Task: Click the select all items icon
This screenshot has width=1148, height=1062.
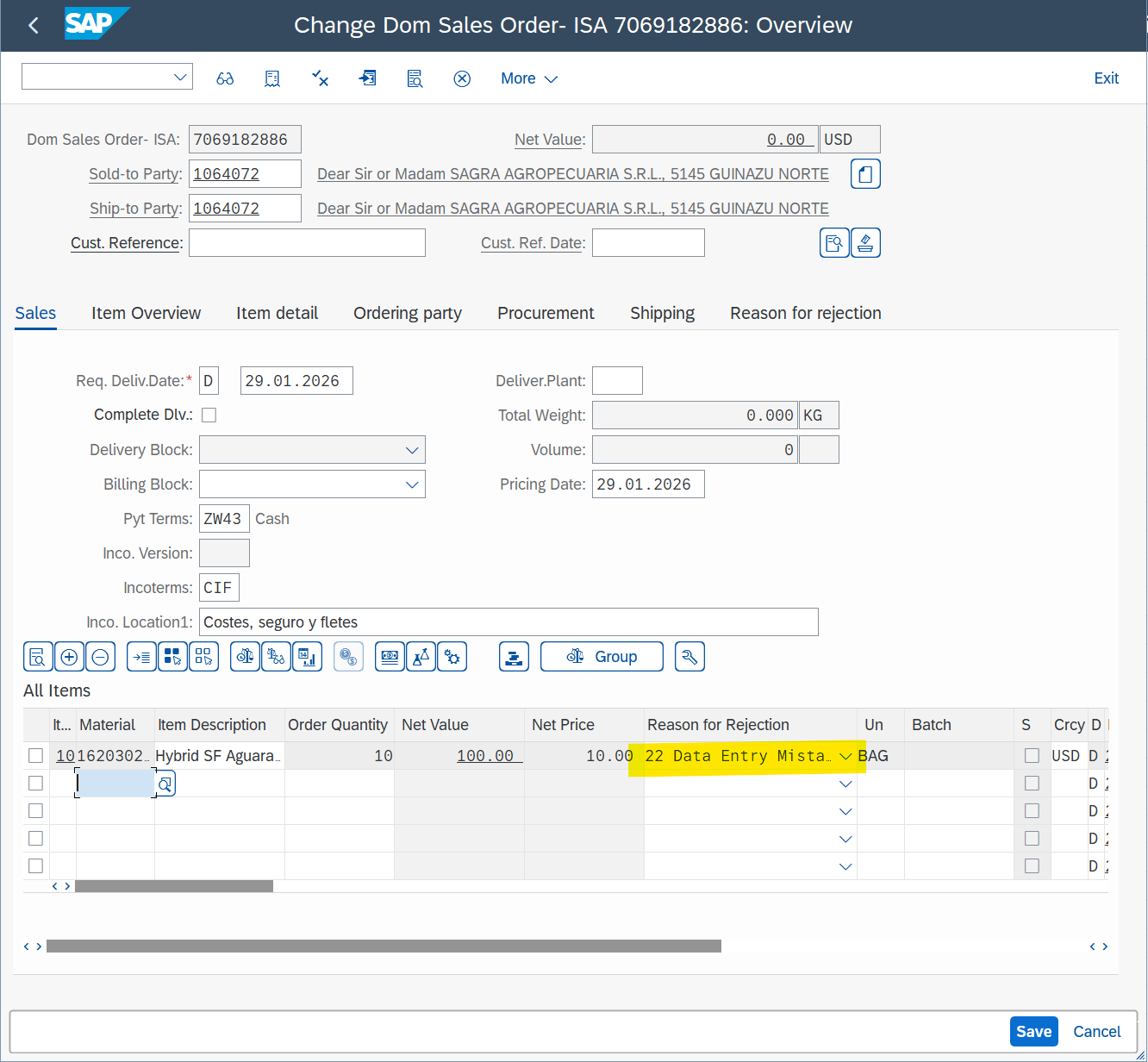Action: coord(172,657)
